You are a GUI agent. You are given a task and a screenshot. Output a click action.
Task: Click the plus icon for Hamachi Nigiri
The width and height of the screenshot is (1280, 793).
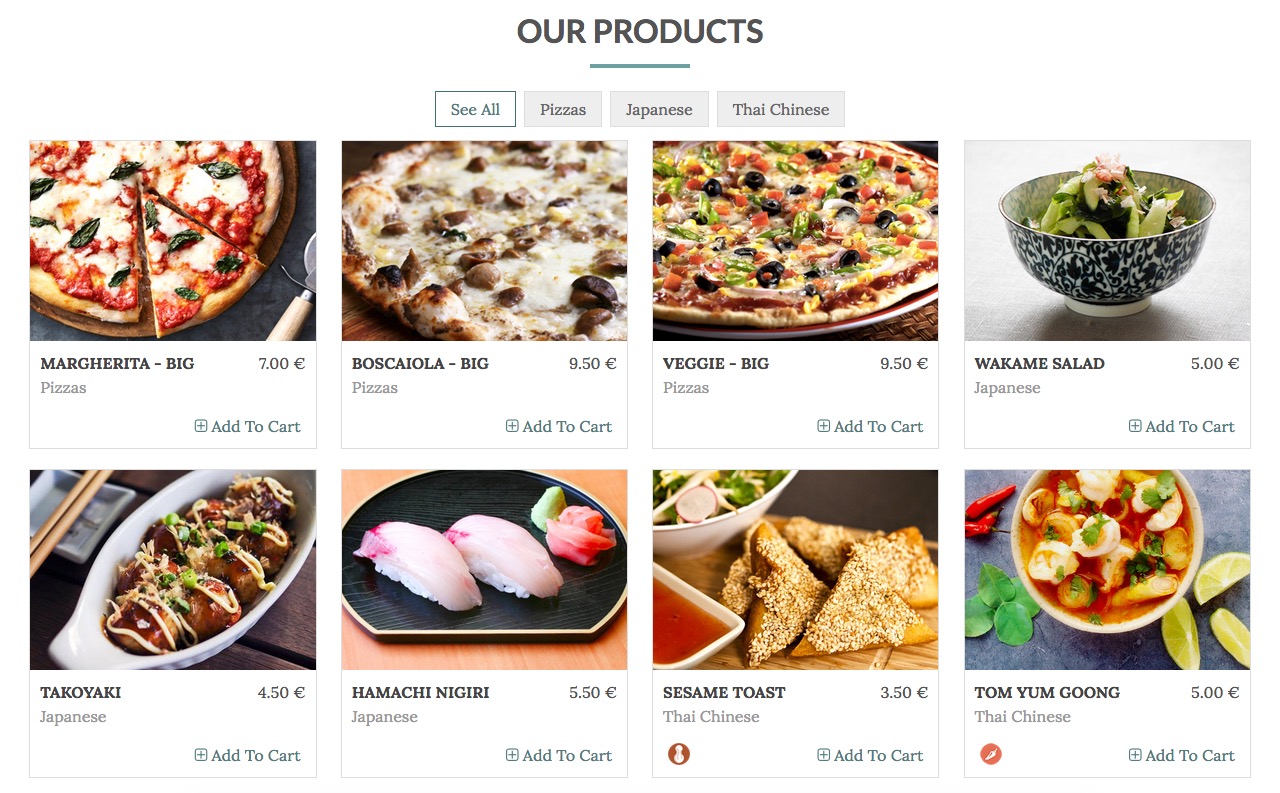tap(512, 755)
